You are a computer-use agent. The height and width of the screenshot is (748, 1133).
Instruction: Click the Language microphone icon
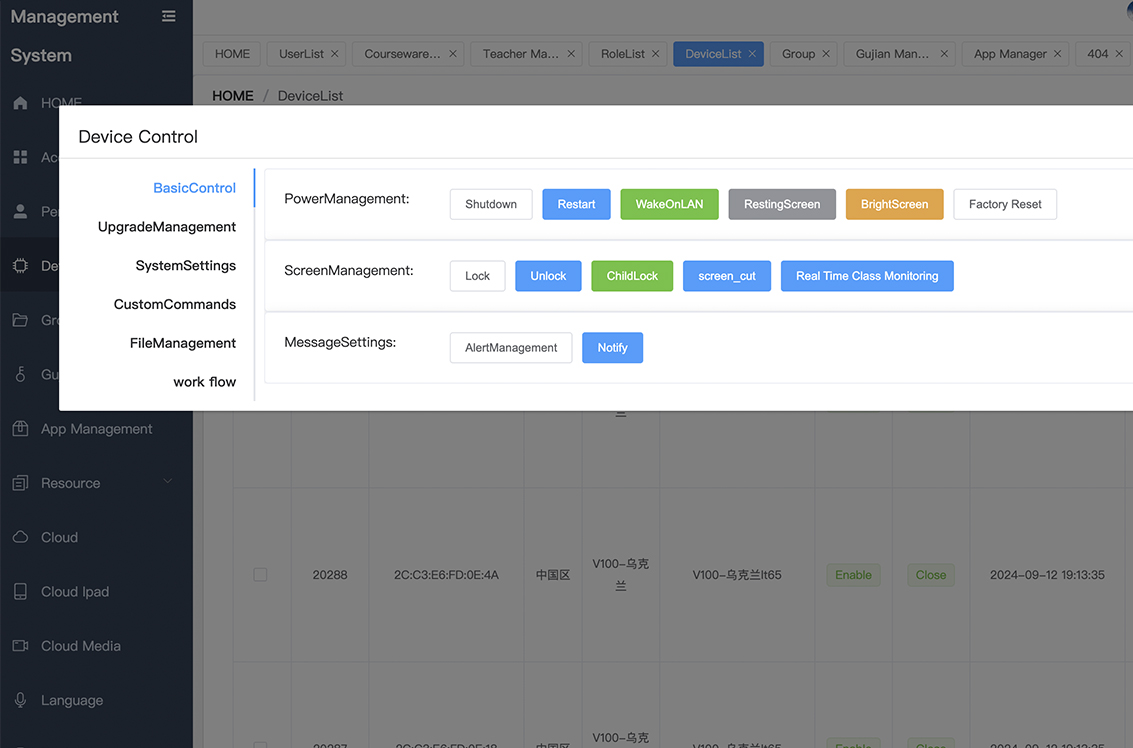[20, 700]
